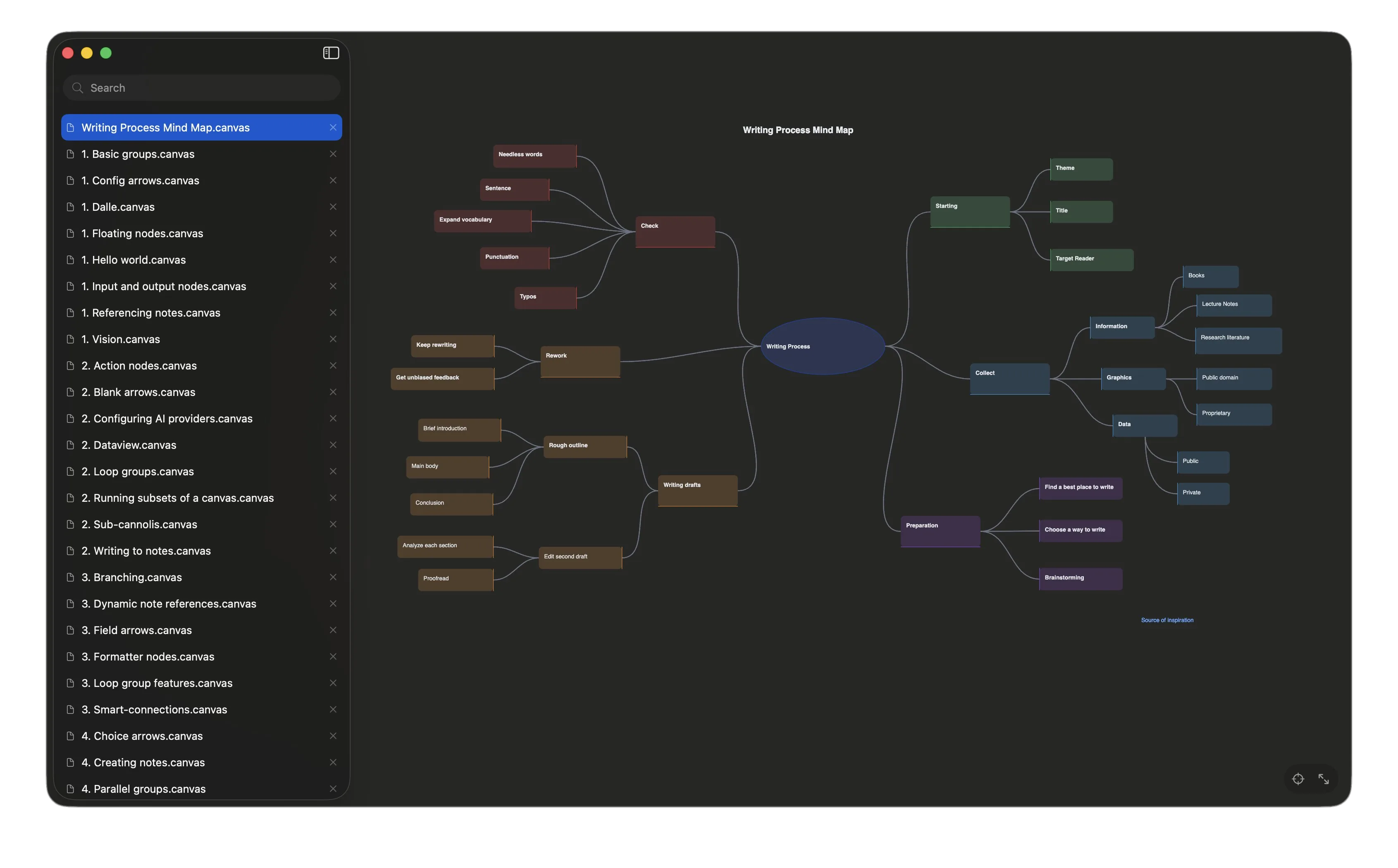Close Writing Process Mind Map.canvas with X
Image resolution: width=1398 pixels, height=868 pixels.
pyautogui.click(x=333, y=127)
